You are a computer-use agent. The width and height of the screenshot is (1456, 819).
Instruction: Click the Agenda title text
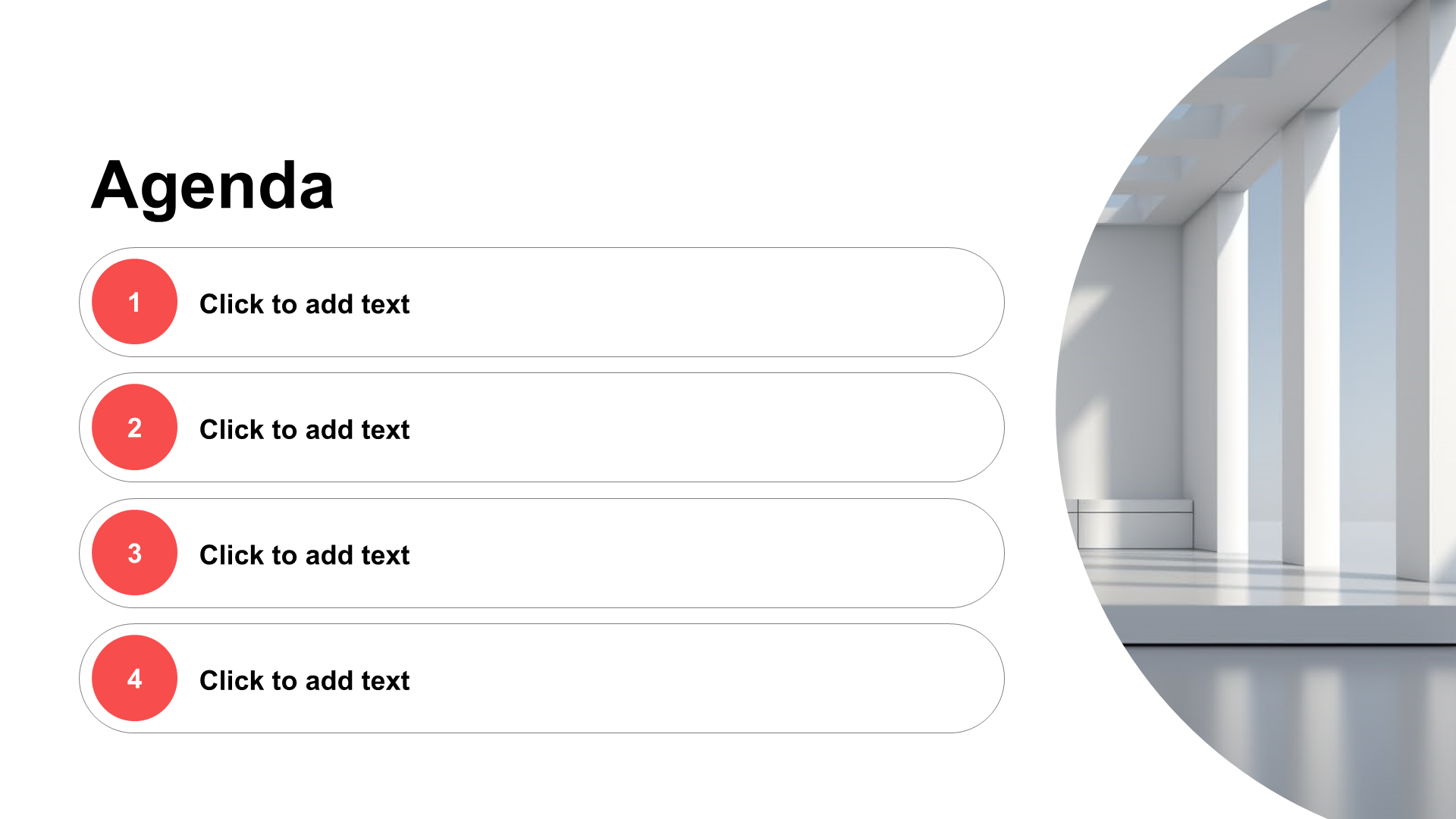(x=212, y=186)
